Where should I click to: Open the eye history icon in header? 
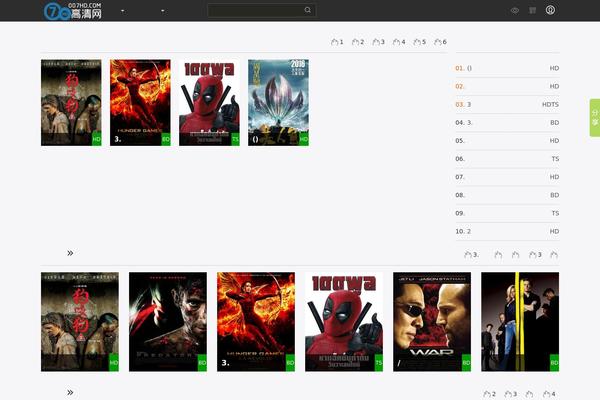coord(515,10)
